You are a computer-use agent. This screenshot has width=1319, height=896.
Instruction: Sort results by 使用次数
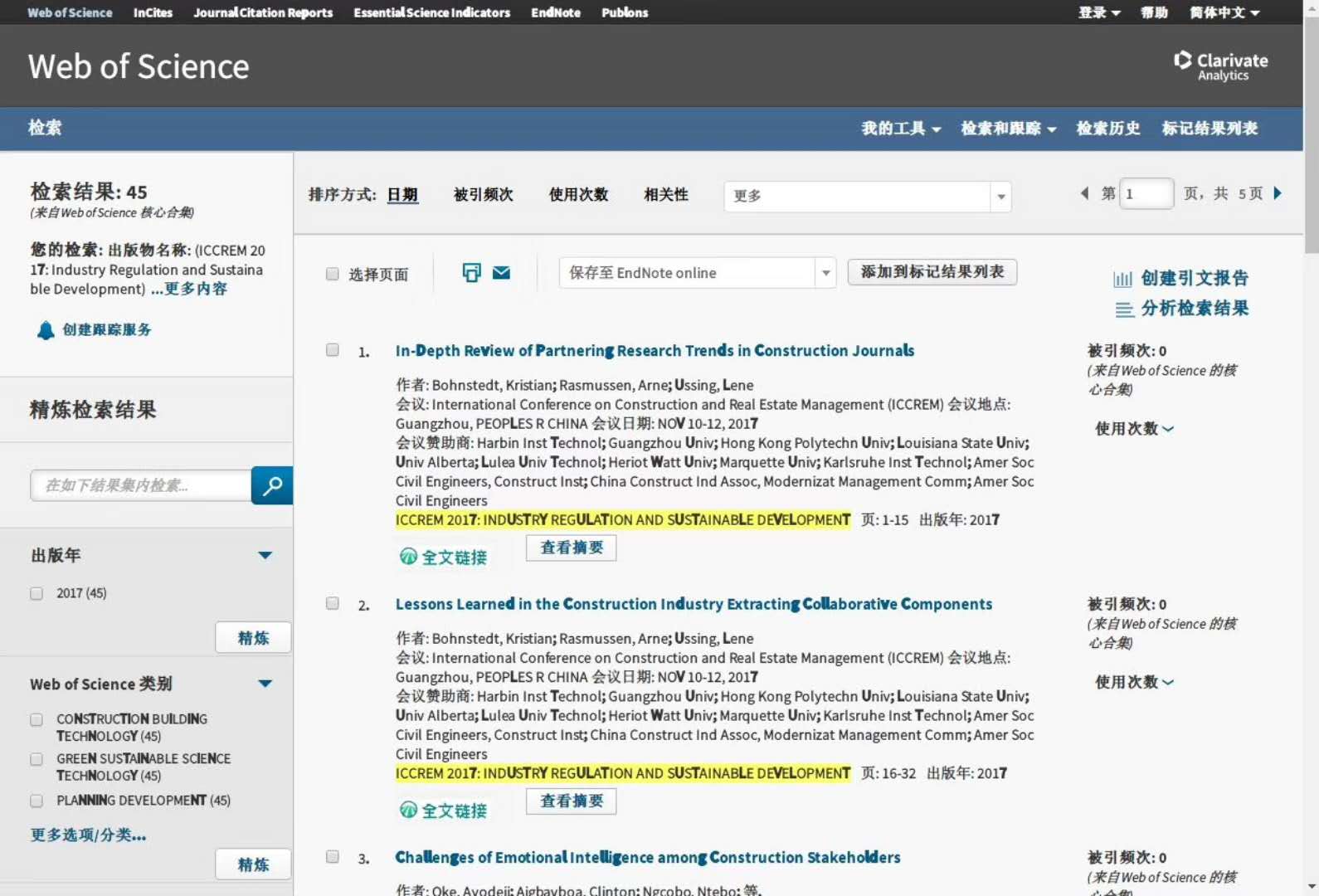click(x=579, y=195)
